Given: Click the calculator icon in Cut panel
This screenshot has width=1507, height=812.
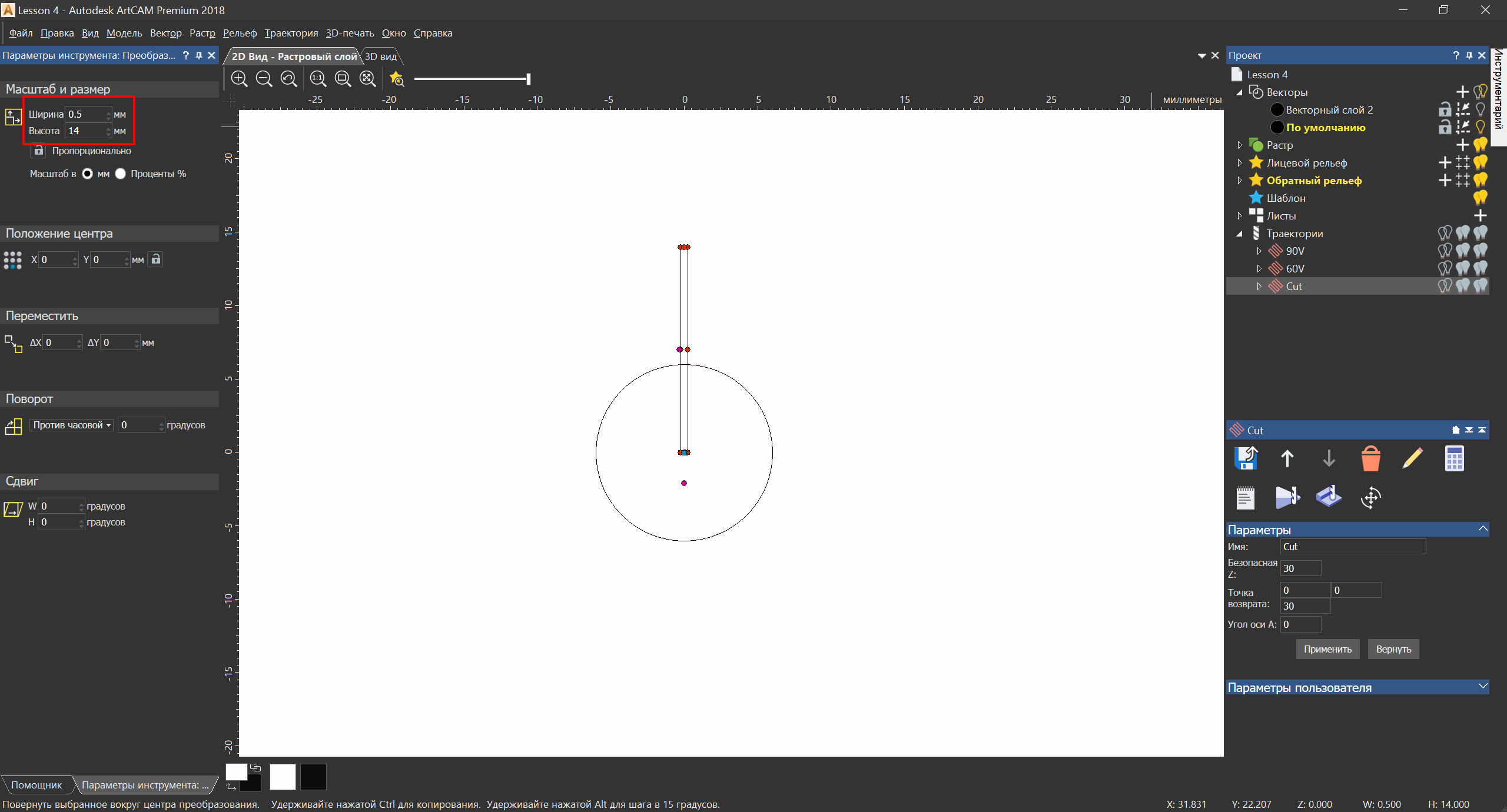Looking at the screenshot, I should click(1454, 458).
